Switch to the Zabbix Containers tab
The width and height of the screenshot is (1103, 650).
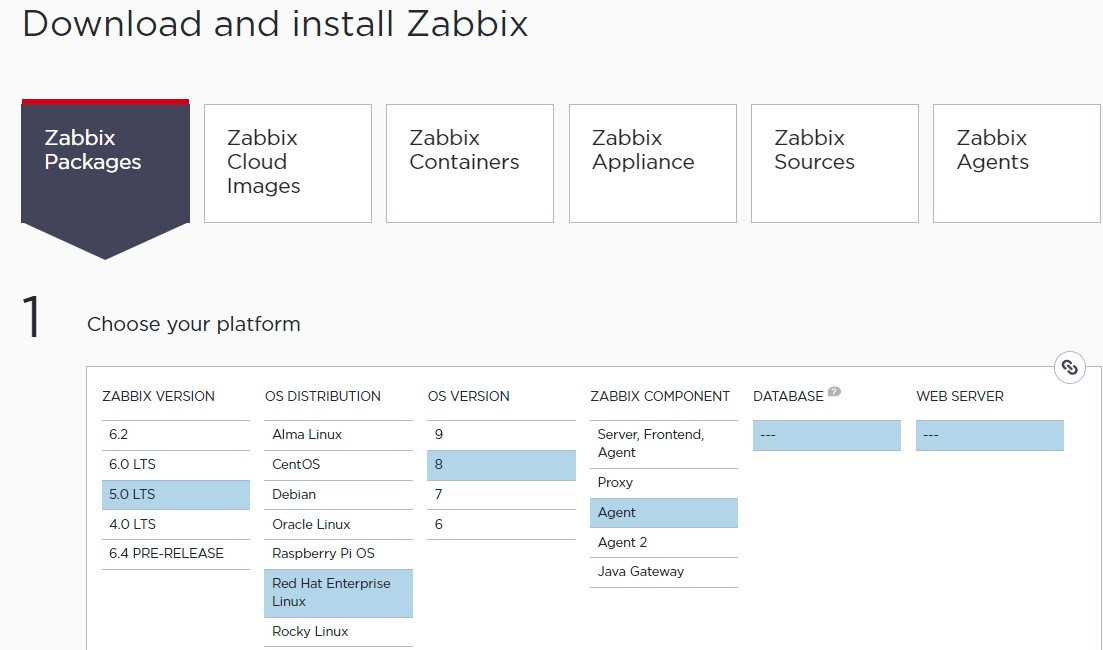(470, 163)
